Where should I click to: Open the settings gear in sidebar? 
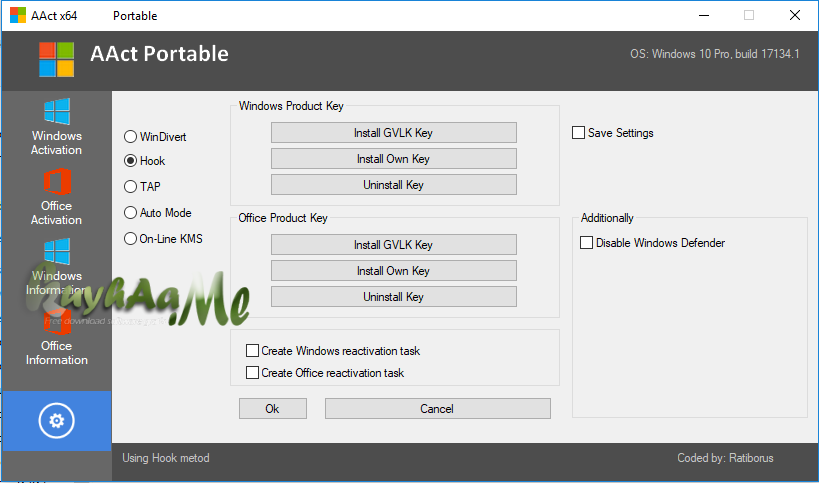(x=56, y=420)
